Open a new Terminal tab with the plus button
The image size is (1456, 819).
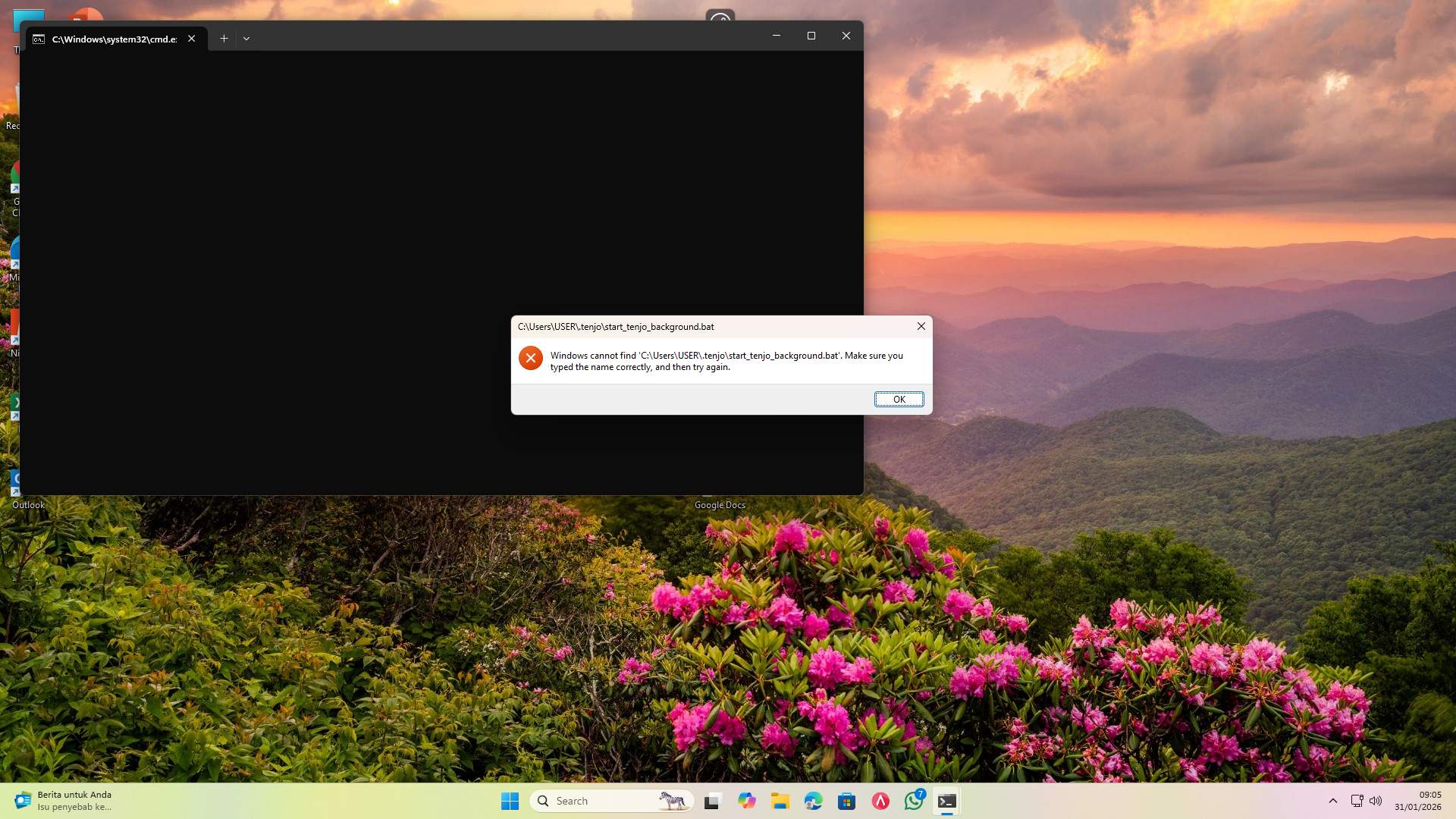pos(224,38)
